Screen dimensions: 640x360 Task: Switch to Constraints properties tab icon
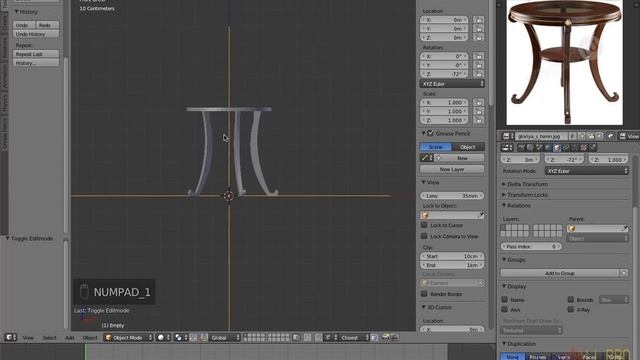(566, 148)
